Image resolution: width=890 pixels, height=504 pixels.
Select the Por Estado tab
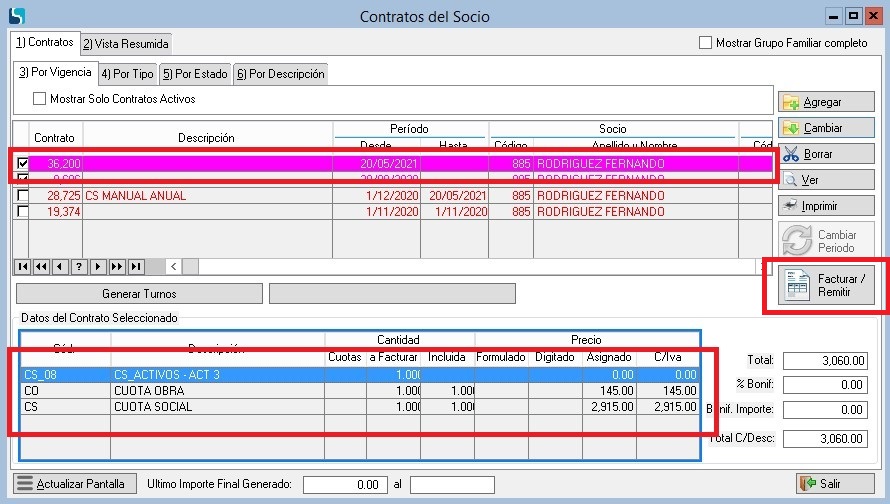195,74
